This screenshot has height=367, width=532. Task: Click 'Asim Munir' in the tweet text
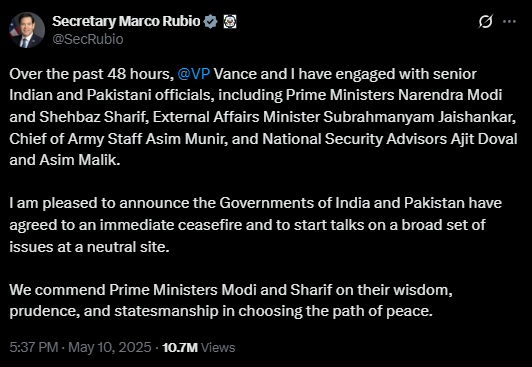coord(186,139)
